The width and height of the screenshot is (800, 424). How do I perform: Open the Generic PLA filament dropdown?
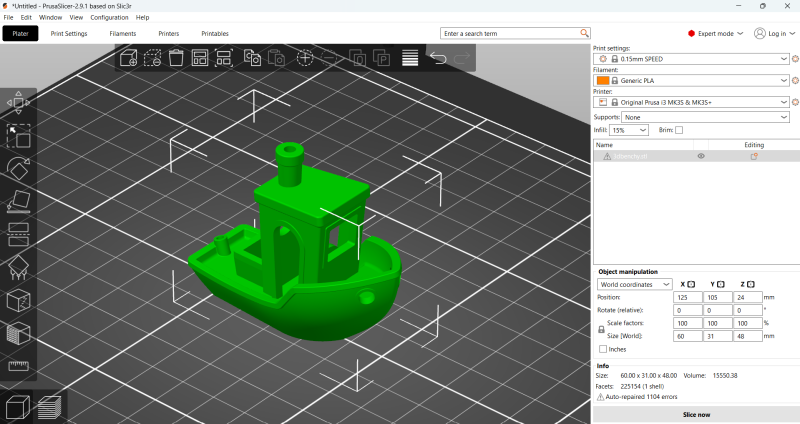click(x=691, y=81)
